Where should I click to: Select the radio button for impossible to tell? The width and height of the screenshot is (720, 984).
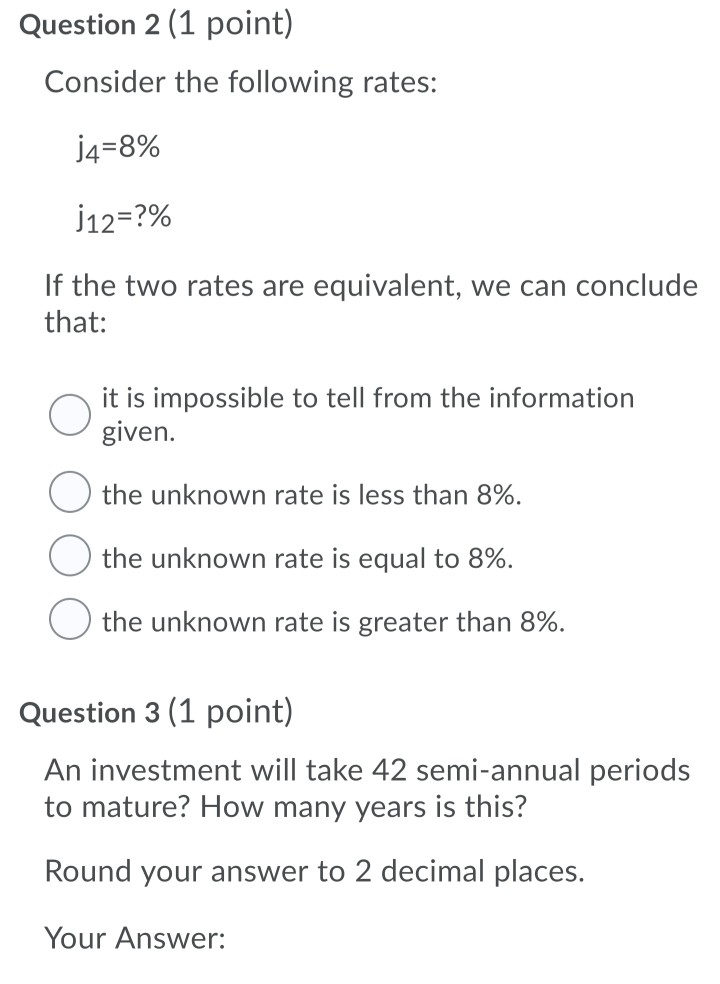(x=69, y=414)
